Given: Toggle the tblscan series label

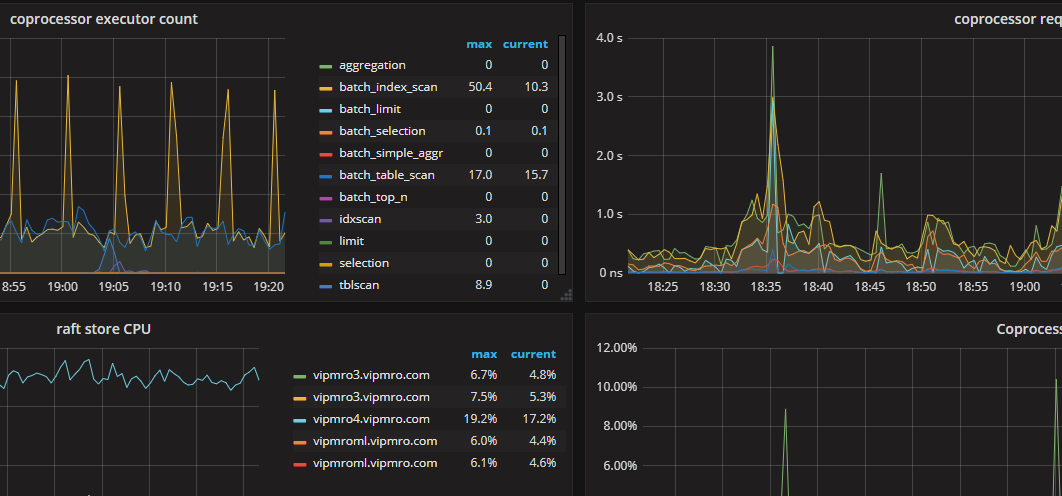Looking at the screenshot, I should [359, 285].
